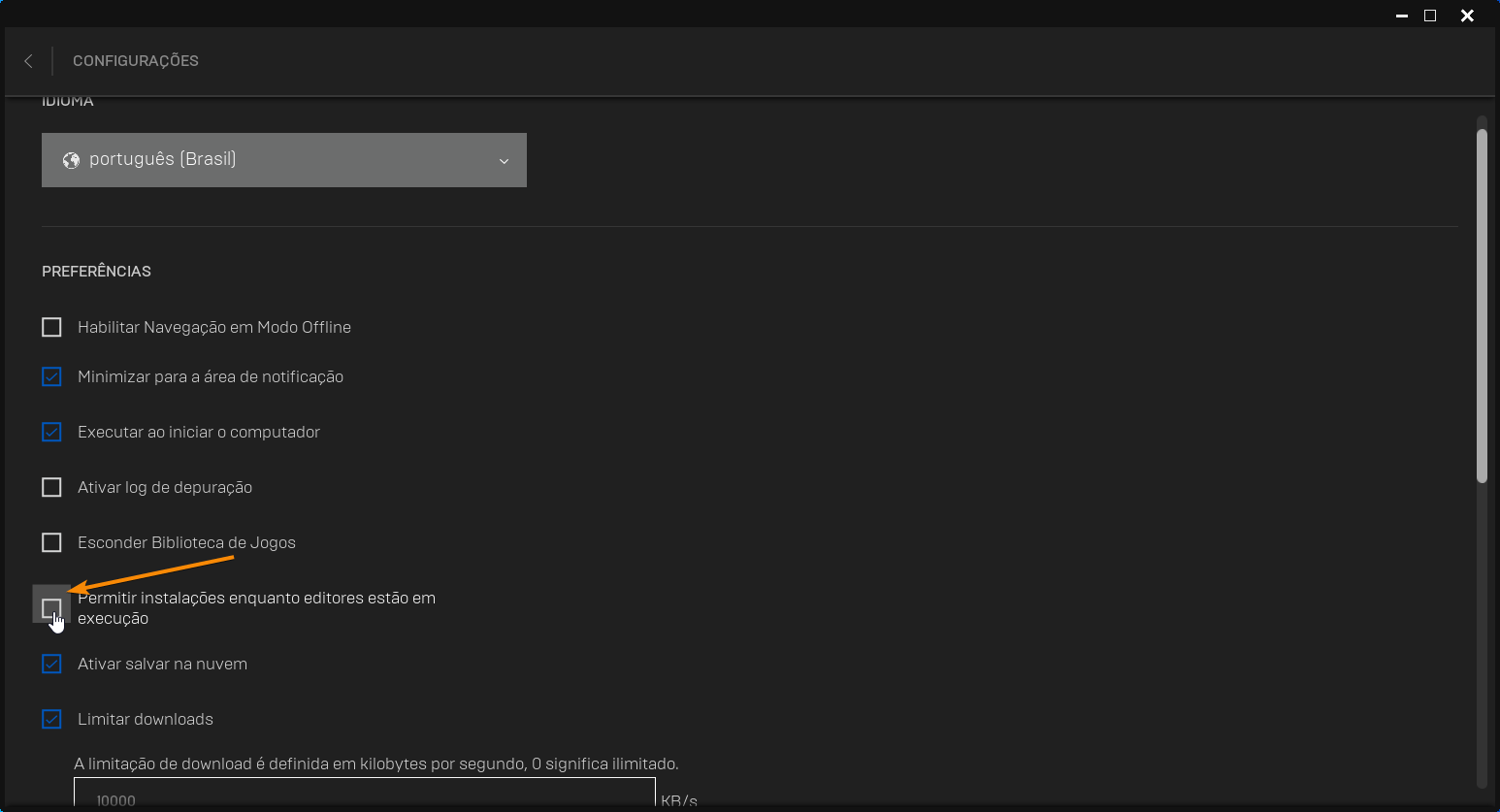Click the globe icon in language selector
The image size is (1500, 812).
point(71,160)
